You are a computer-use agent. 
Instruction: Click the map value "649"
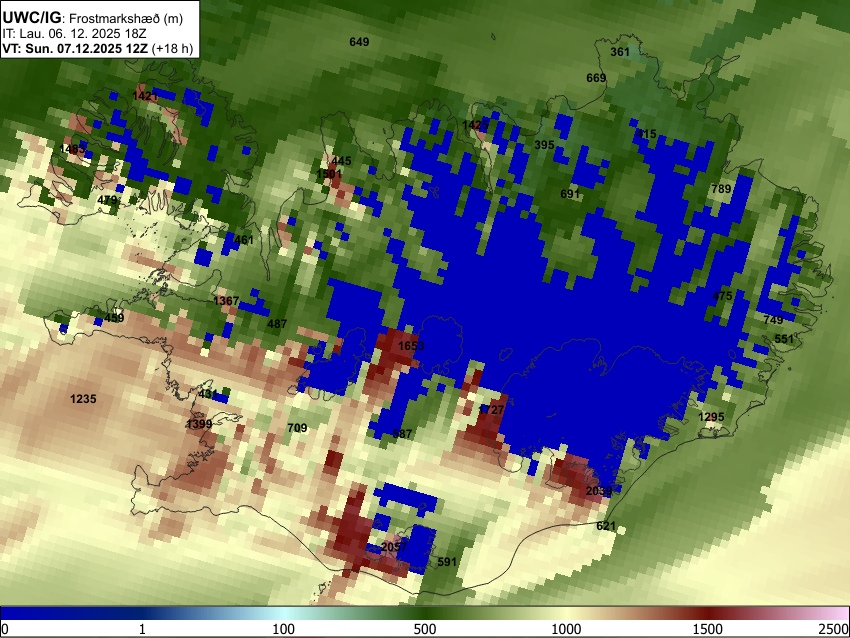click(x=359, y=42)
